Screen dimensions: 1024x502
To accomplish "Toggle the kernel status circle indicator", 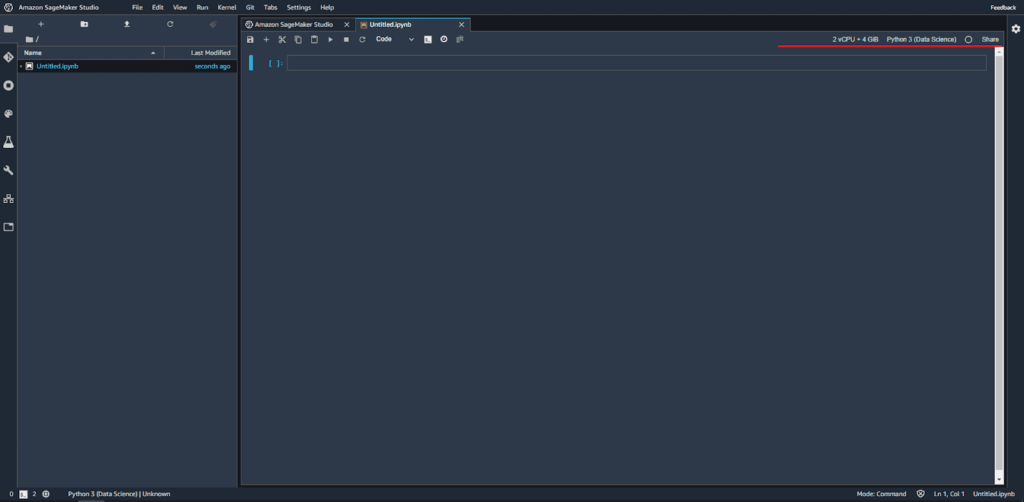I will (x=968, y=40).
